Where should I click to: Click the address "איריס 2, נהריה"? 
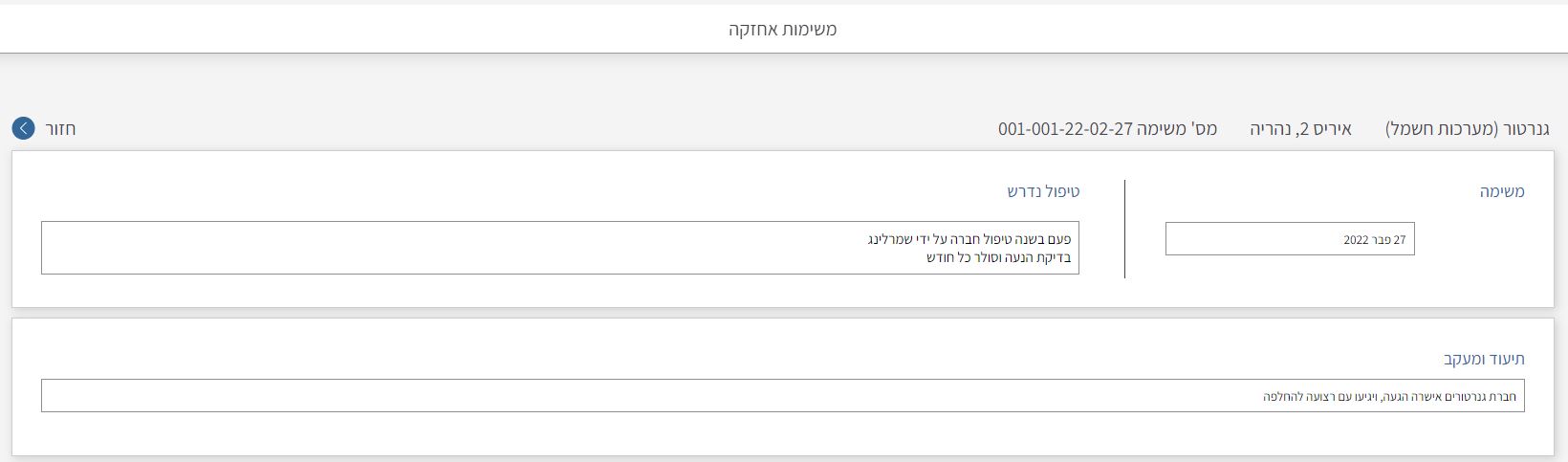[1300, 128]
